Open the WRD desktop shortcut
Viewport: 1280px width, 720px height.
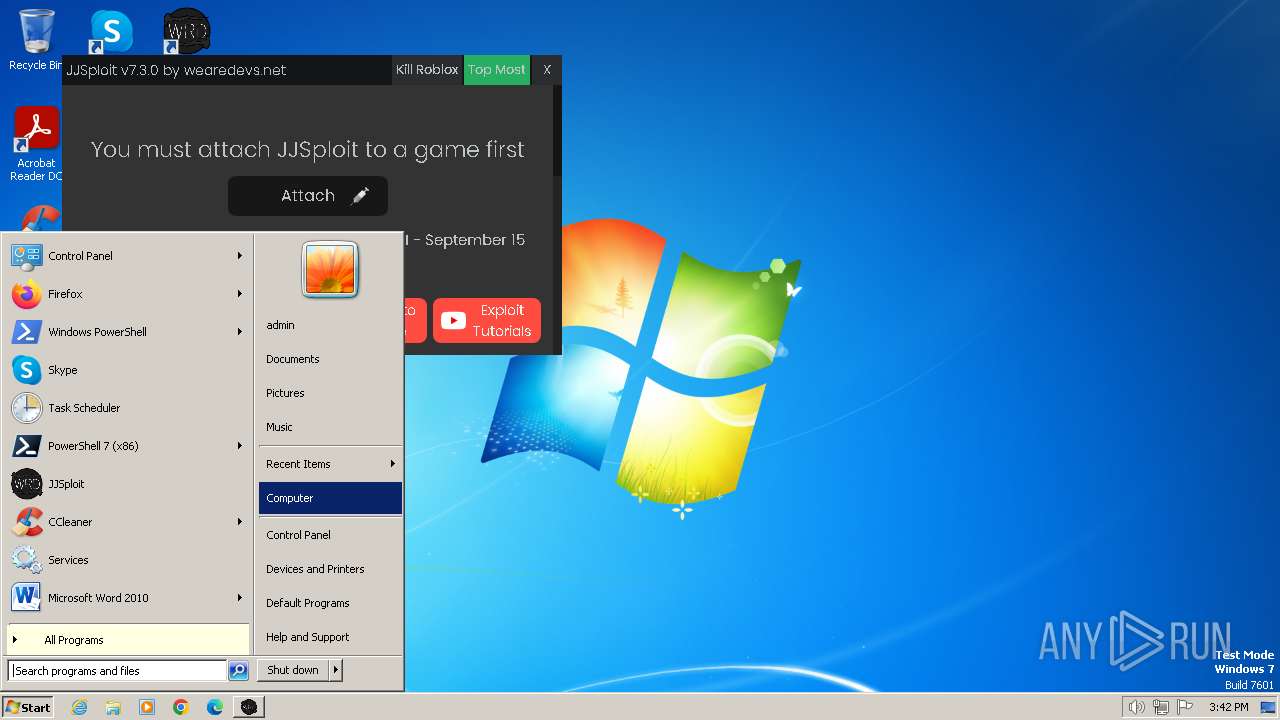187,31
